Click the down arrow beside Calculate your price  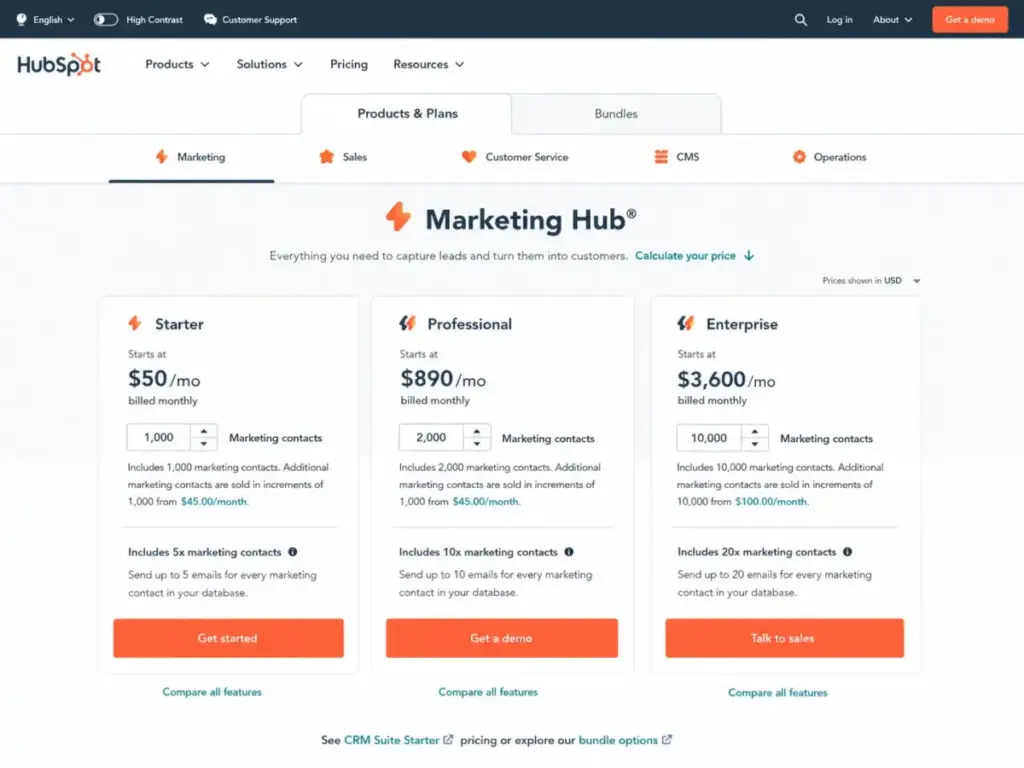pos(749,255)
